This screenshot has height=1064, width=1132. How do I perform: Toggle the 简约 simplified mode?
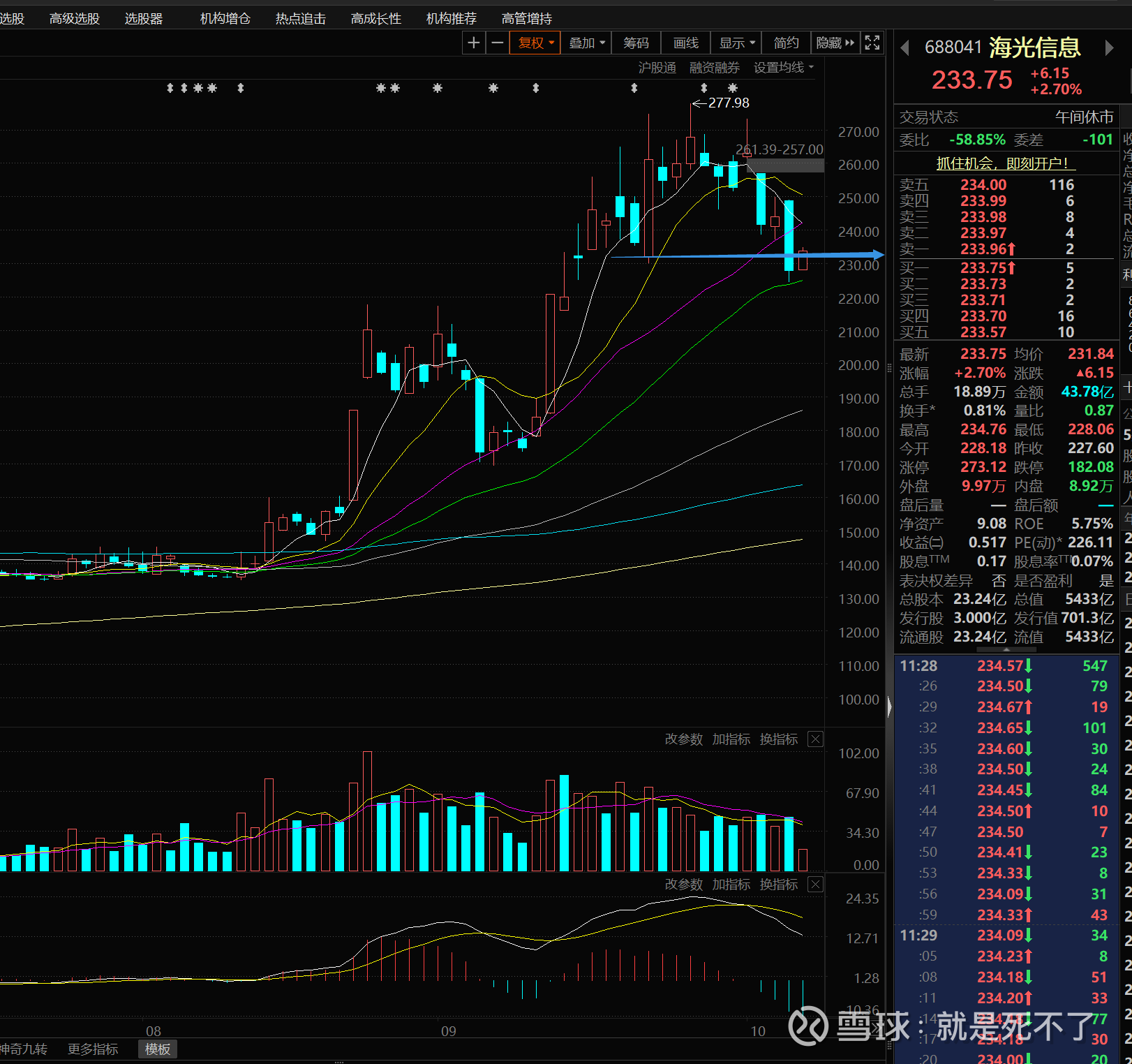click(786, 43)
